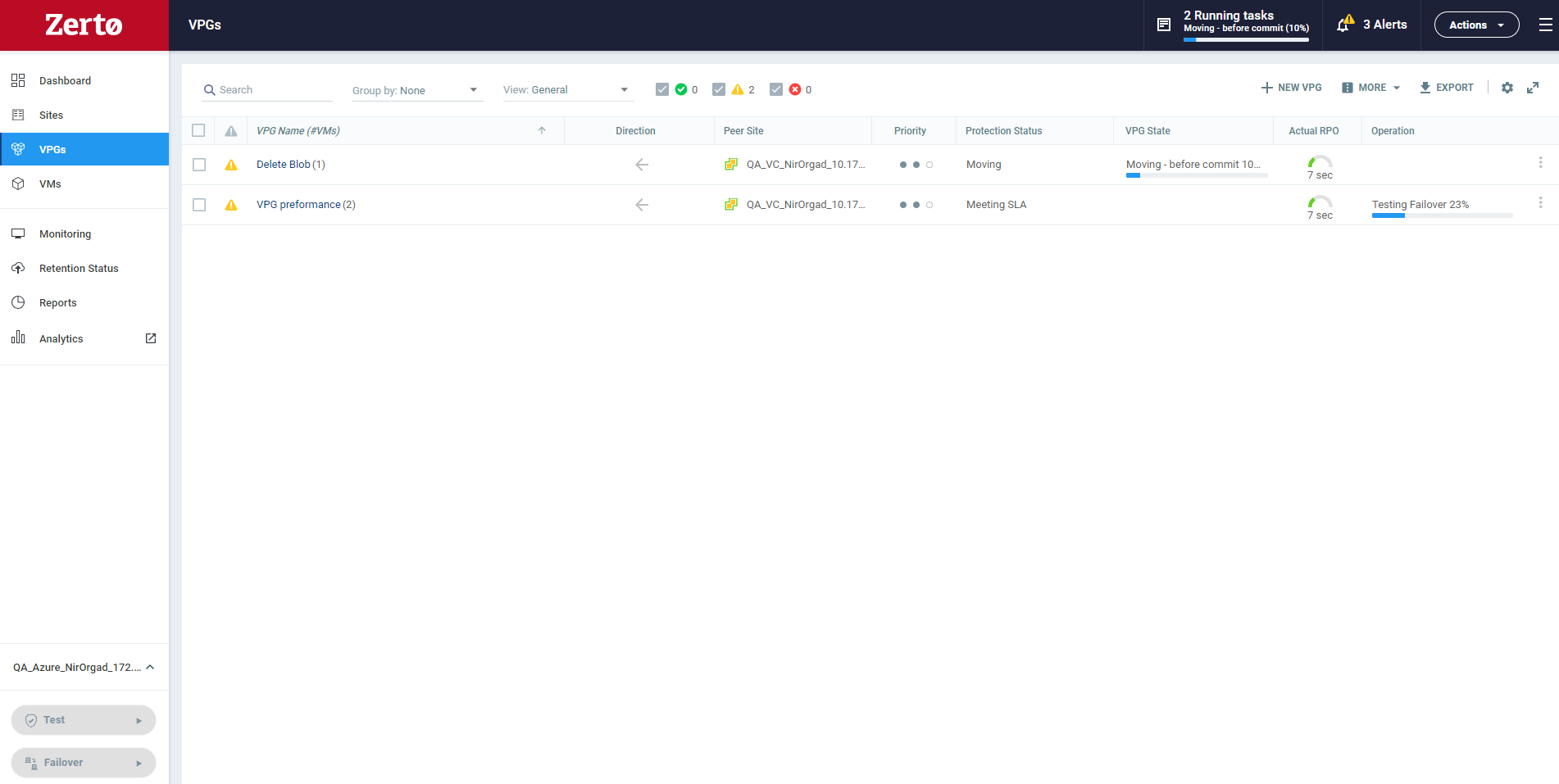The width and height of the screenshot is (1559, 784).
Task: Open the hamburger menu icon
Action: point(1545,25)
